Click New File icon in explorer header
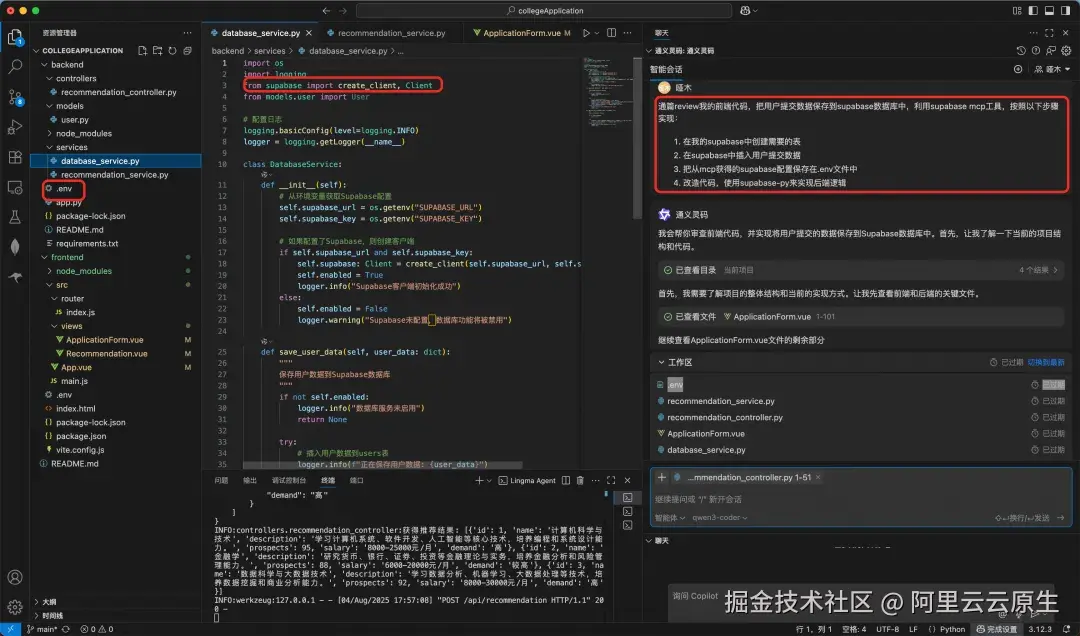 pos(142,50)
